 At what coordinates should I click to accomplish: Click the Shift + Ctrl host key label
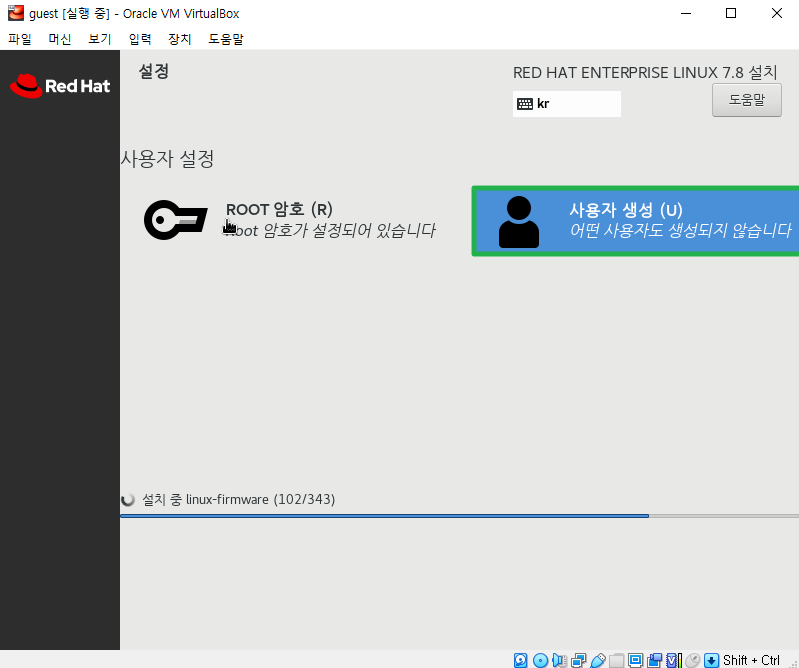point(751,660)
